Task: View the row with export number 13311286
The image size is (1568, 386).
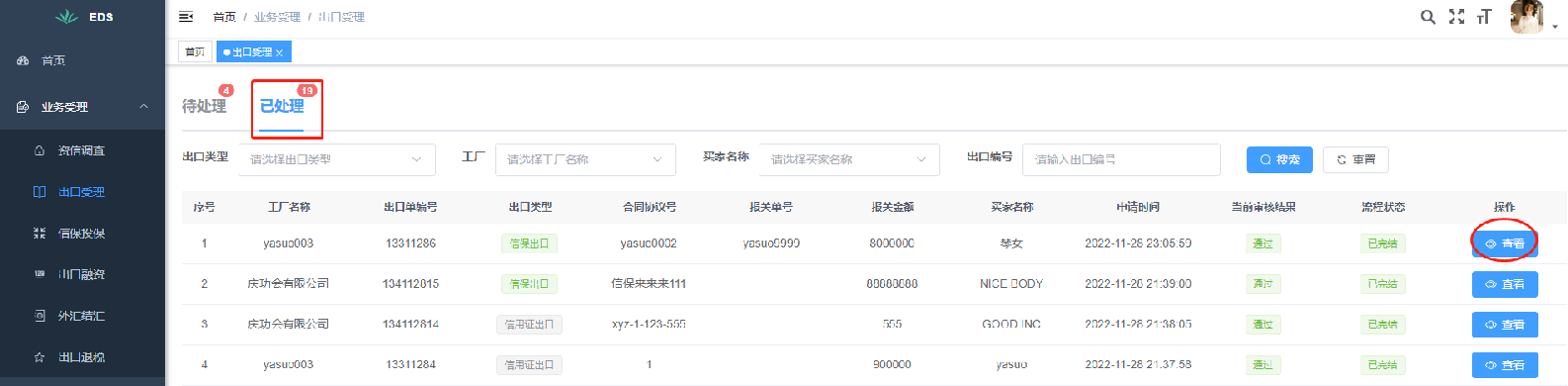Action: (1505, 243)
